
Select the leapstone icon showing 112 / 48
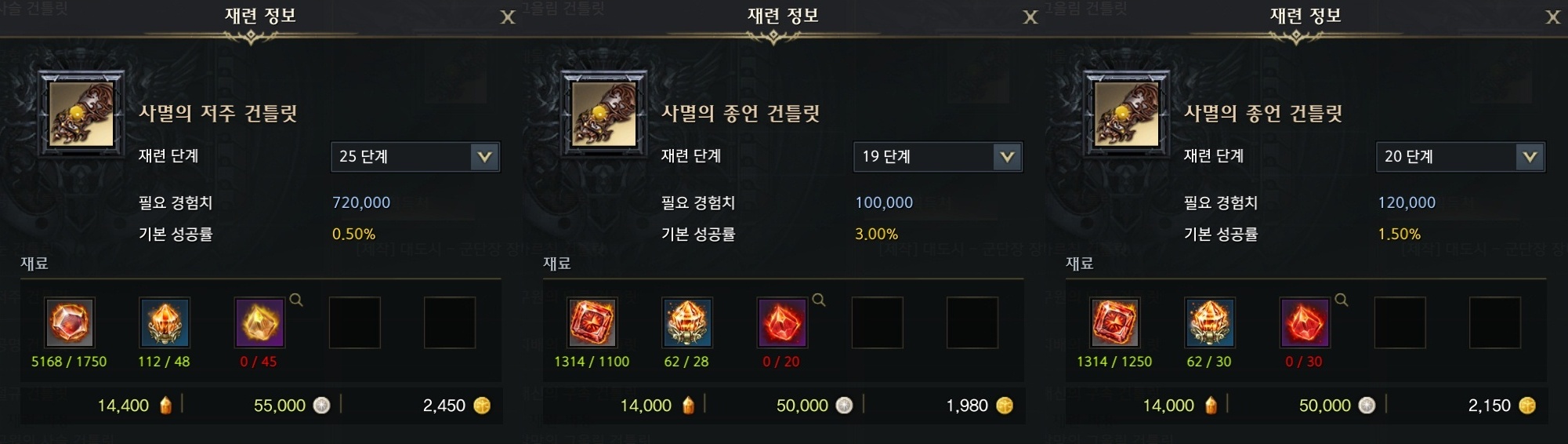click(x=165, y=322)
